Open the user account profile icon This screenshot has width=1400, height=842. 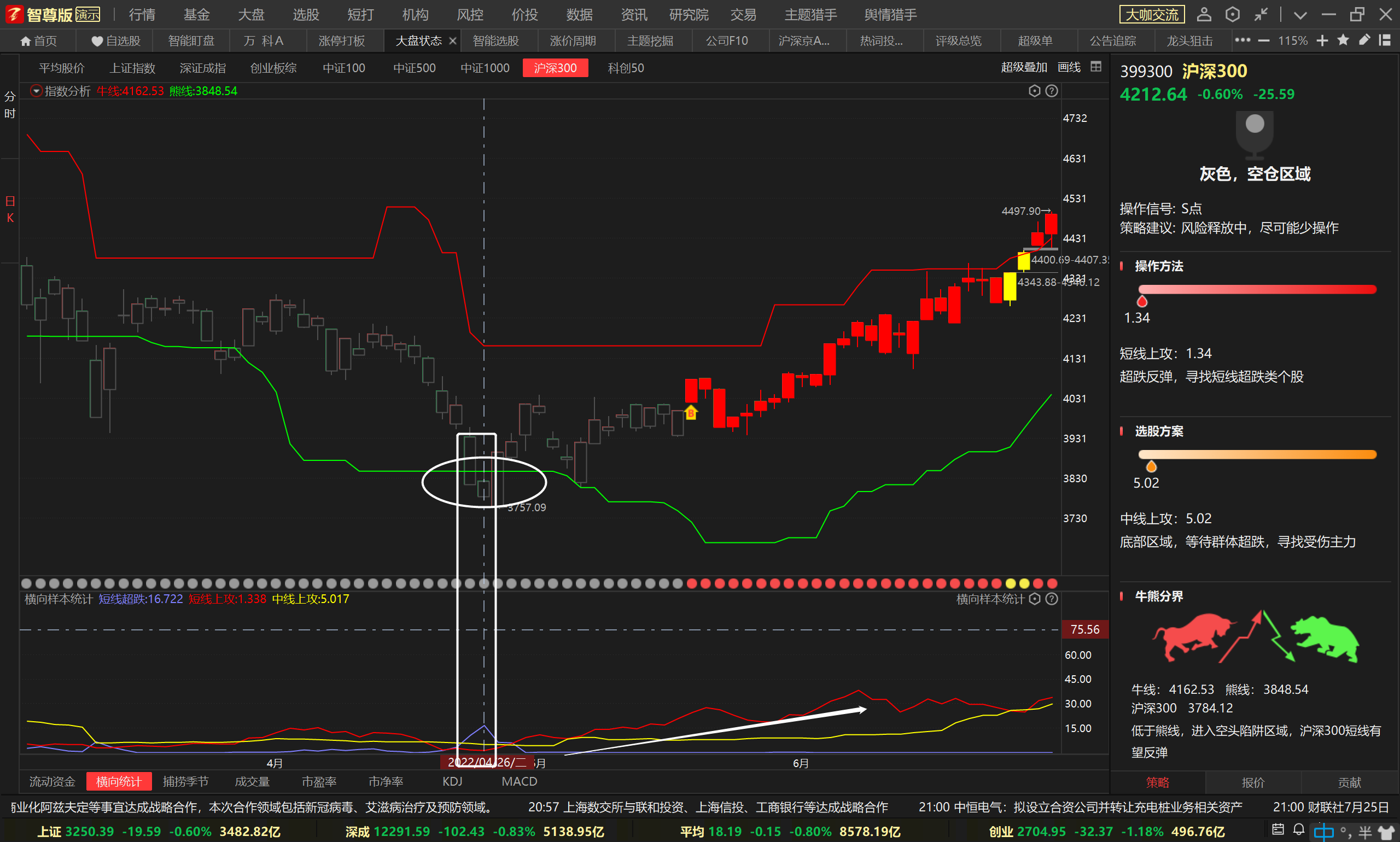click(1204, 14)
